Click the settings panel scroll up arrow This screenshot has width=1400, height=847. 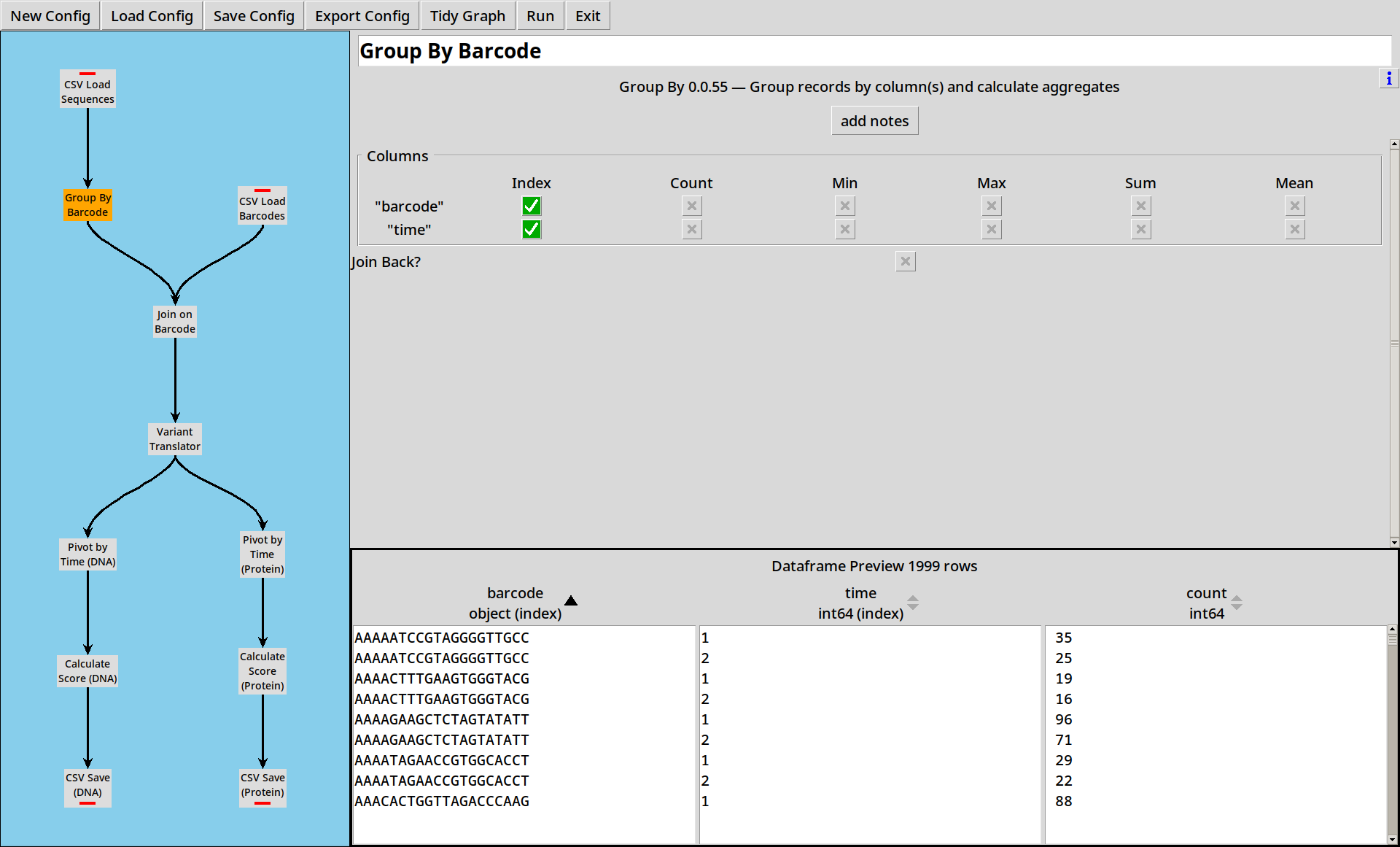[1394, 144]
